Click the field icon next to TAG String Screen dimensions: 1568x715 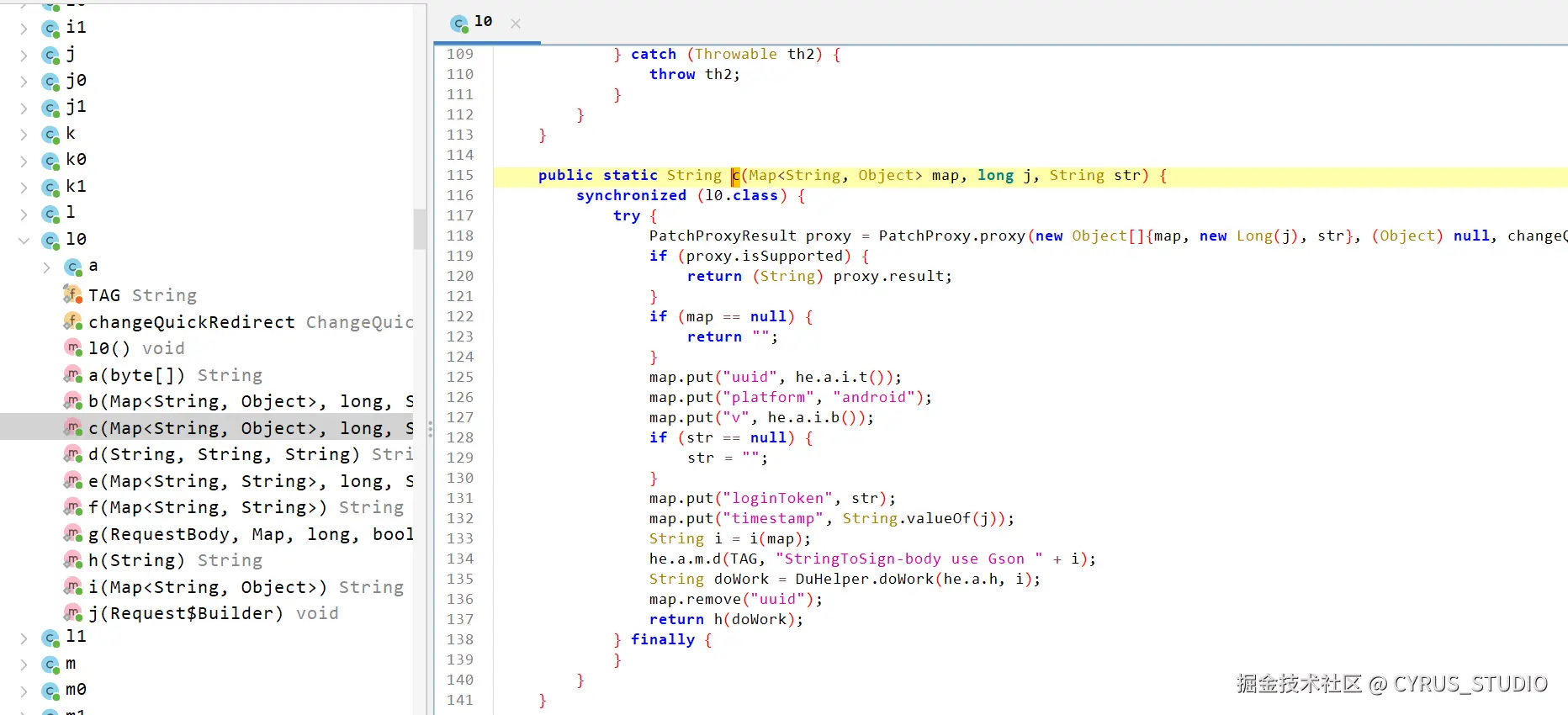click(x=72, y=294)
